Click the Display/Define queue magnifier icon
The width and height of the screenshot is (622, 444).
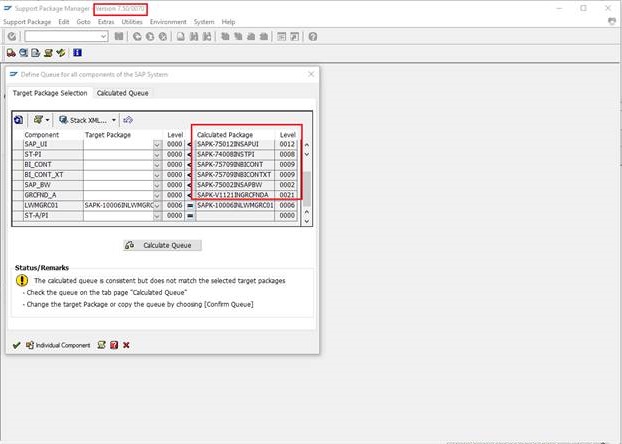tap(23, 53)
